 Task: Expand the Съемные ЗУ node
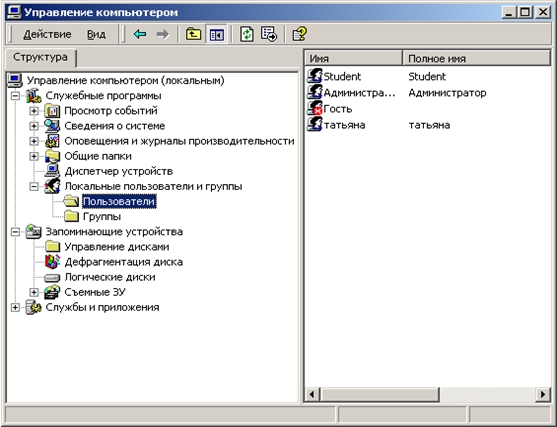click(34, 292)
